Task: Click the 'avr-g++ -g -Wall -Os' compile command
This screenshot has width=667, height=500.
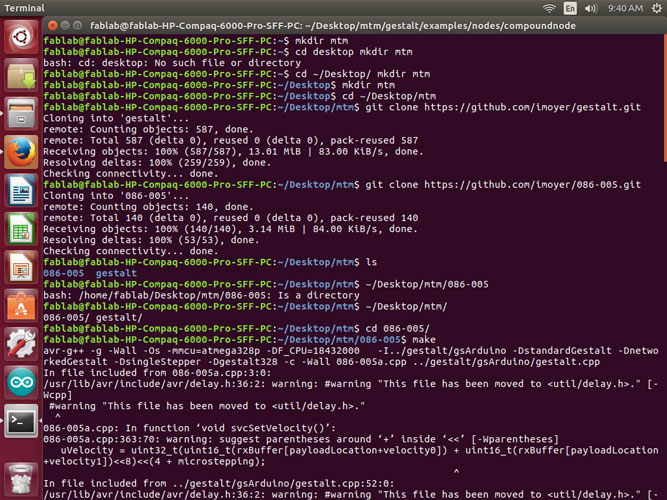Action: (351, 356)
